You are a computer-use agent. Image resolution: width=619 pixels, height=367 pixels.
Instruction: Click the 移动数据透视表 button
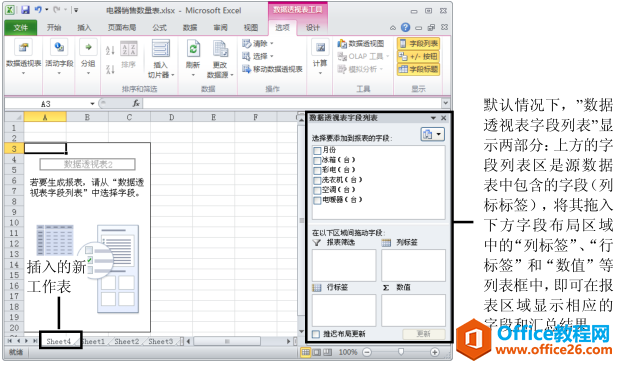pos(272,69)
